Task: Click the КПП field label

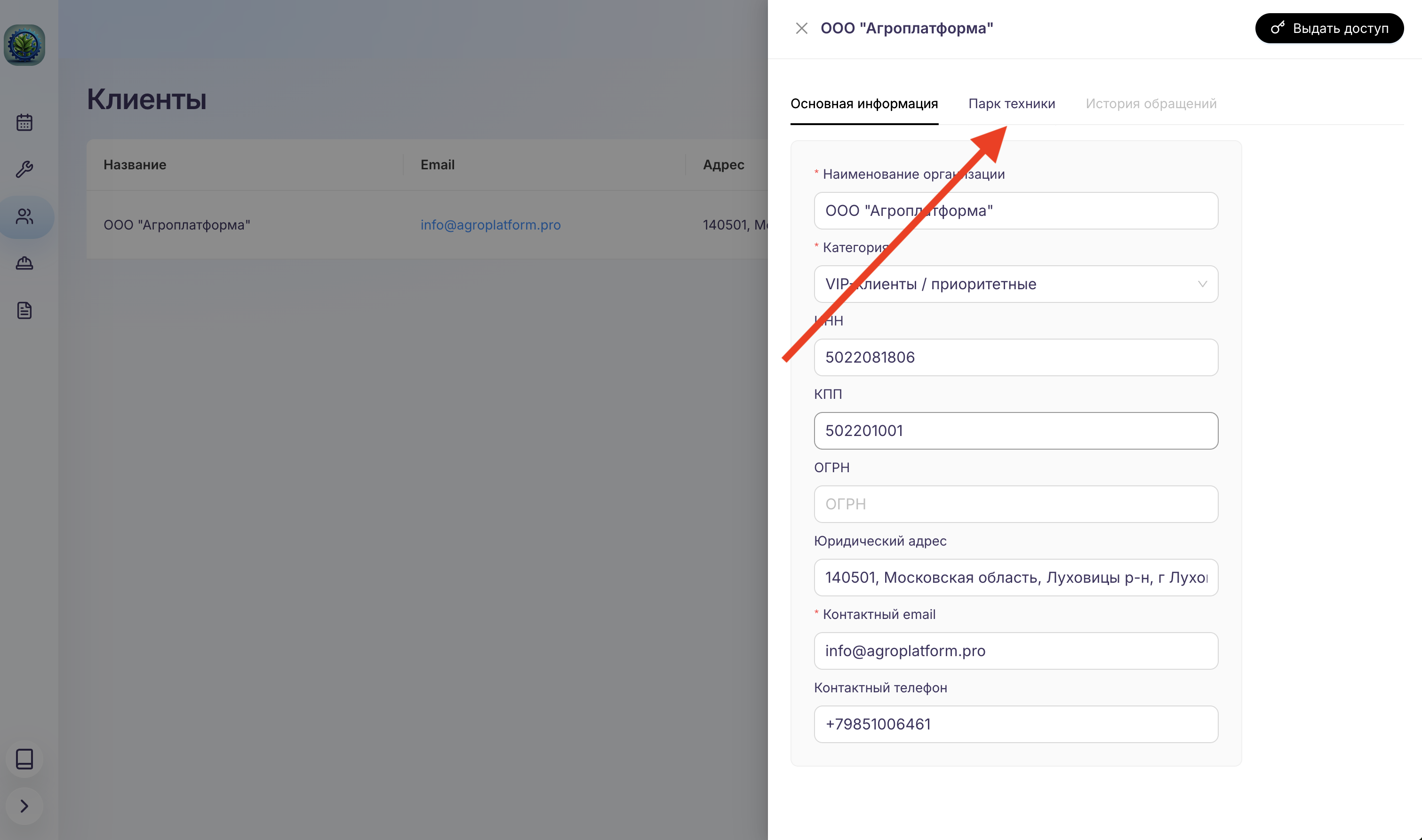Action: click(x=828, y=394)
